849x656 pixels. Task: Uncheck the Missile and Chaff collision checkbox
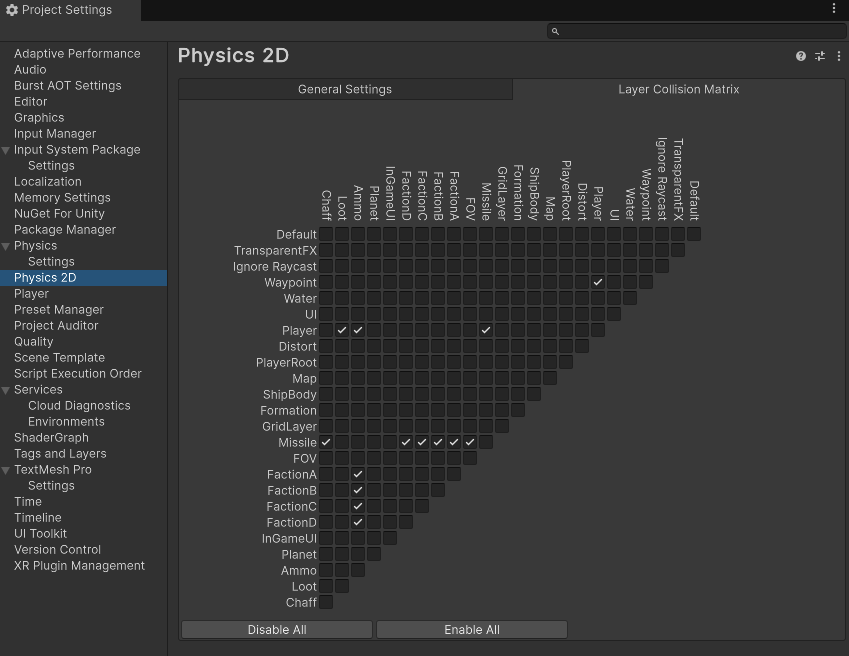(x=326, y=442)
